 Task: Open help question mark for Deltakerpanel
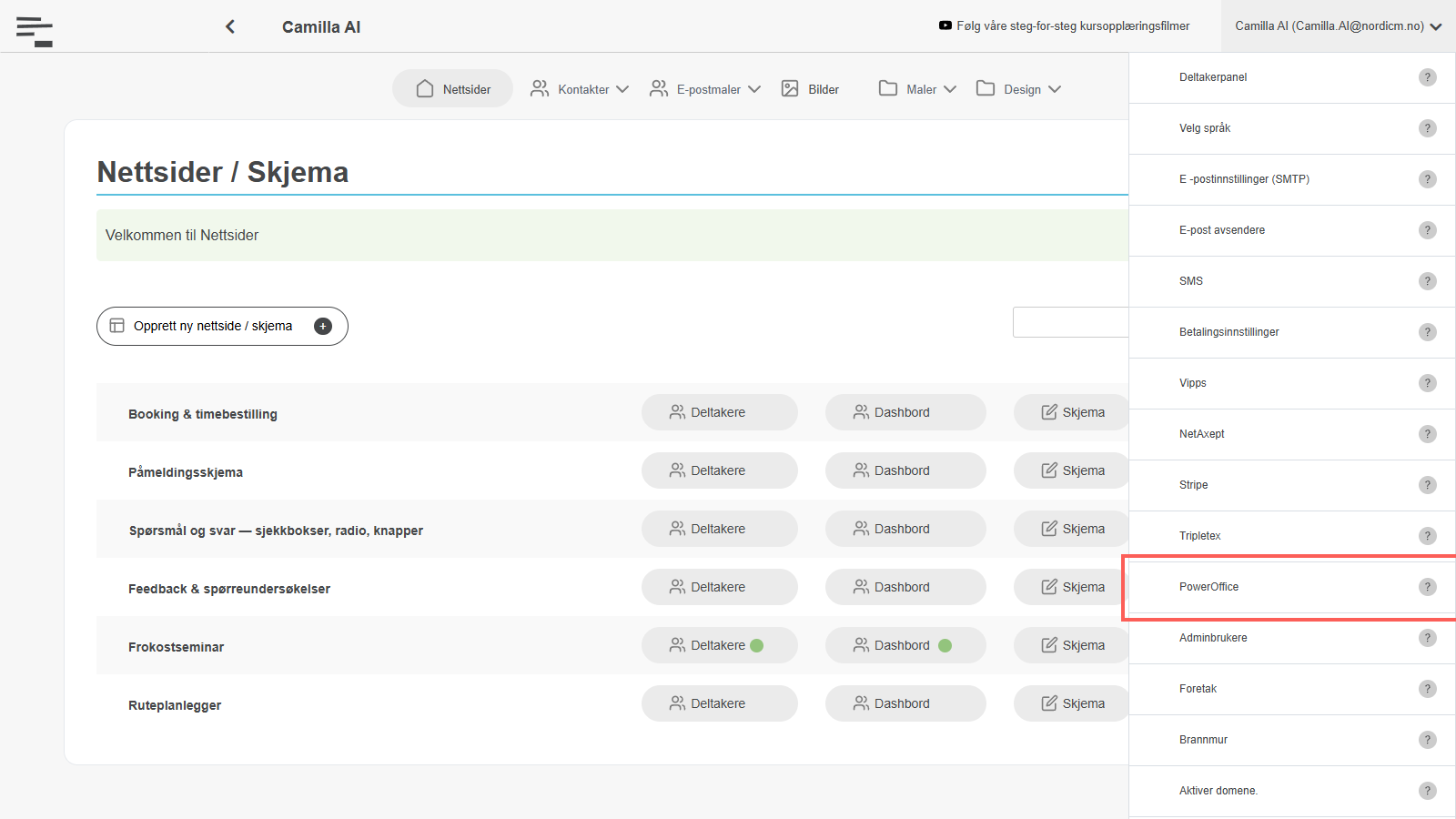1428,77
